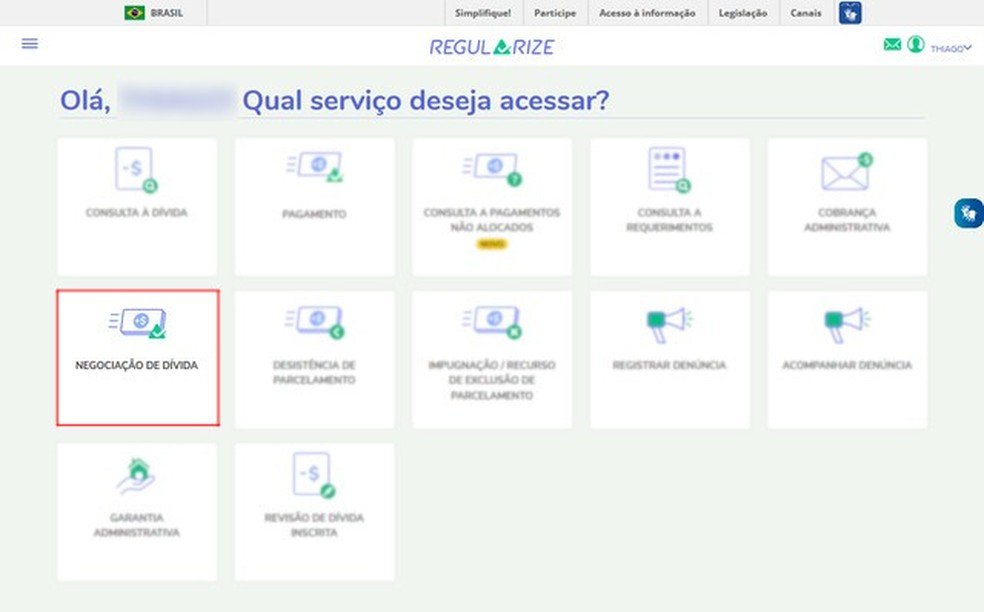Open the Desistência de Parcelamento service

point(314,358)
